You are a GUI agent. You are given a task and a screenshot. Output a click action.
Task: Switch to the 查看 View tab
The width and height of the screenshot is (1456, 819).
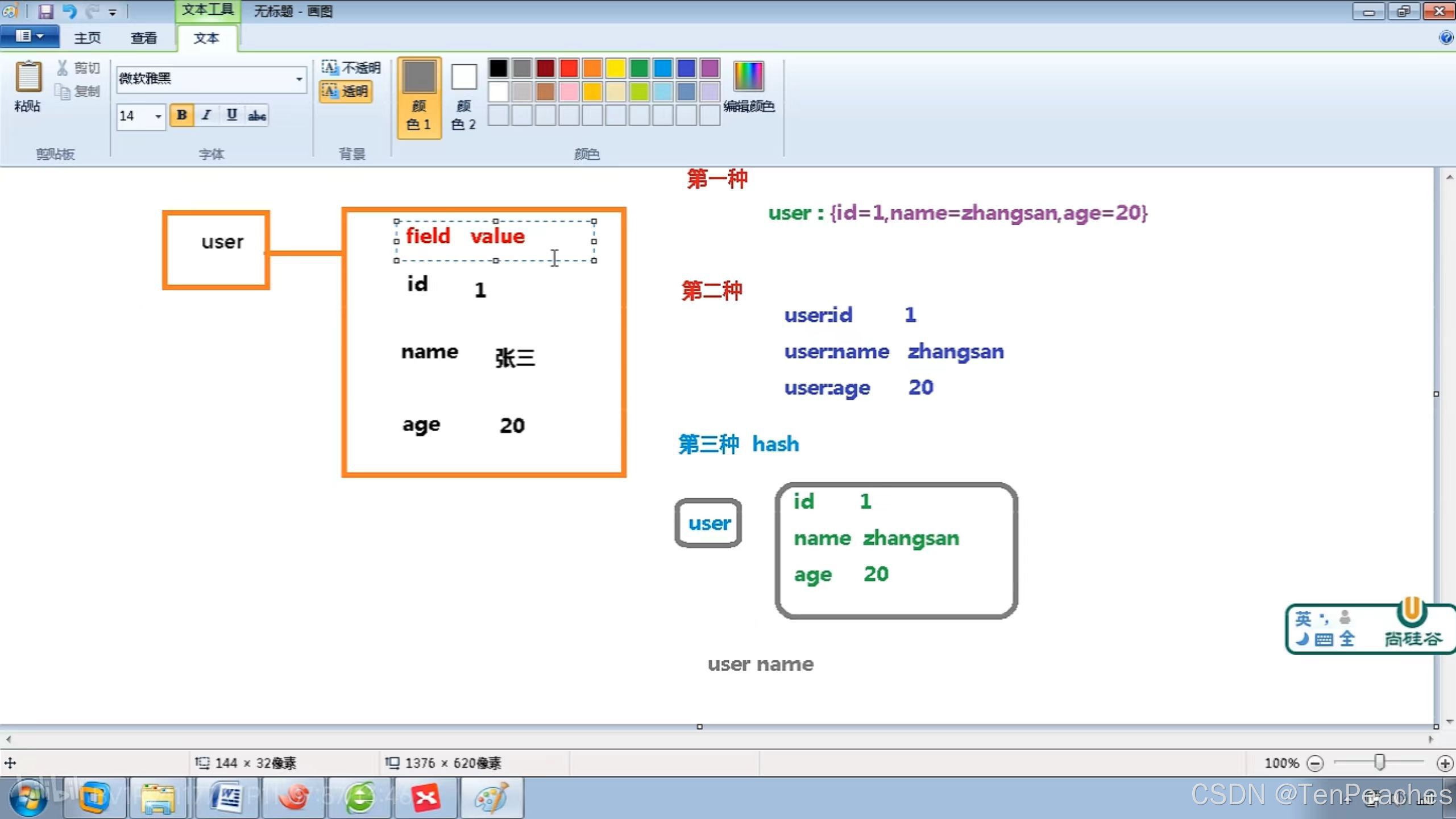[x=143, y=38]
